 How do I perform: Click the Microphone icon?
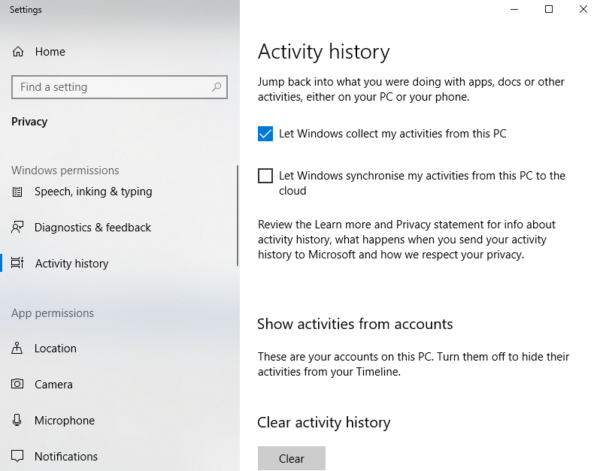pos(17,420)
